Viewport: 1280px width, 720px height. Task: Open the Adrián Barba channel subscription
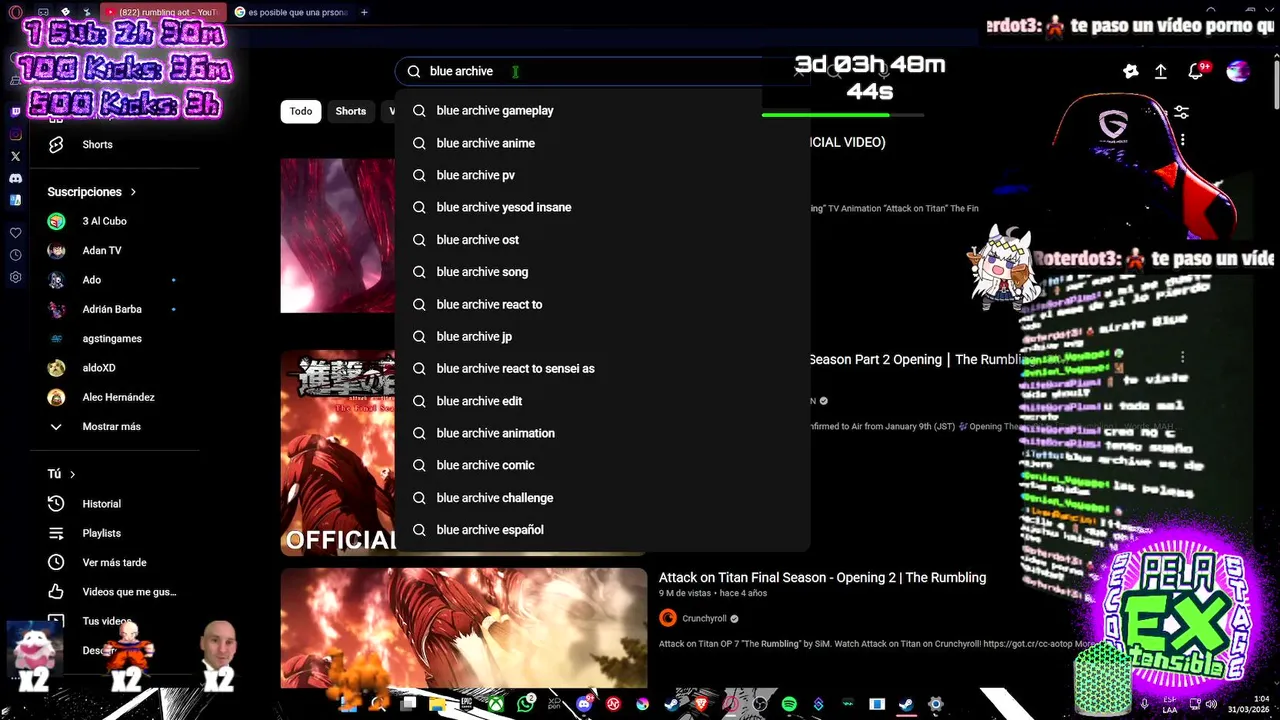[113, 309]
